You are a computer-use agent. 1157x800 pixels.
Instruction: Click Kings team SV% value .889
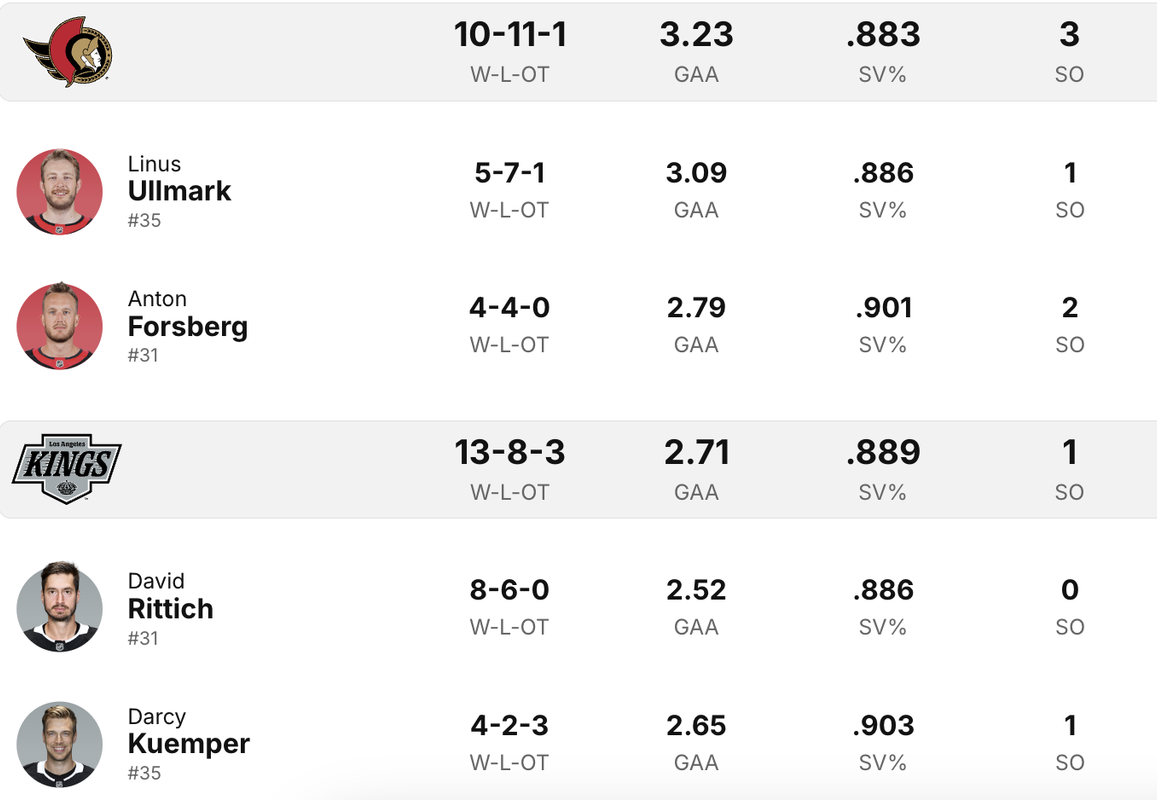(883, 452)
